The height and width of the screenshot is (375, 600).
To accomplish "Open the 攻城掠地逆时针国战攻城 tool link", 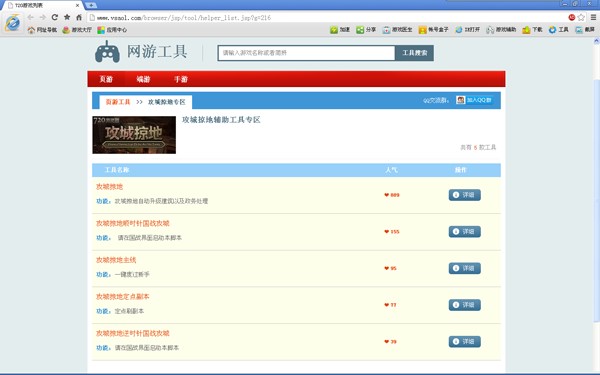I will pyautogui.click(x=132, y=333).
